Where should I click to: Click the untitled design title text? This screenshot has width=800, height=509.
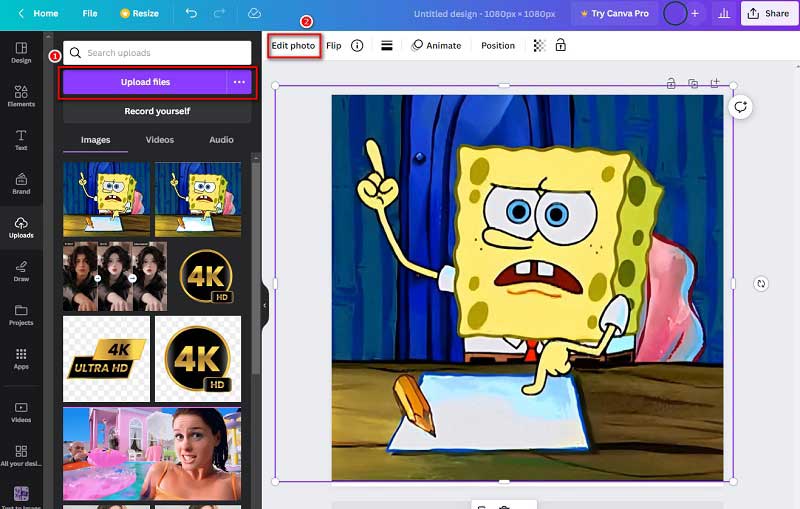pos(484,14)
